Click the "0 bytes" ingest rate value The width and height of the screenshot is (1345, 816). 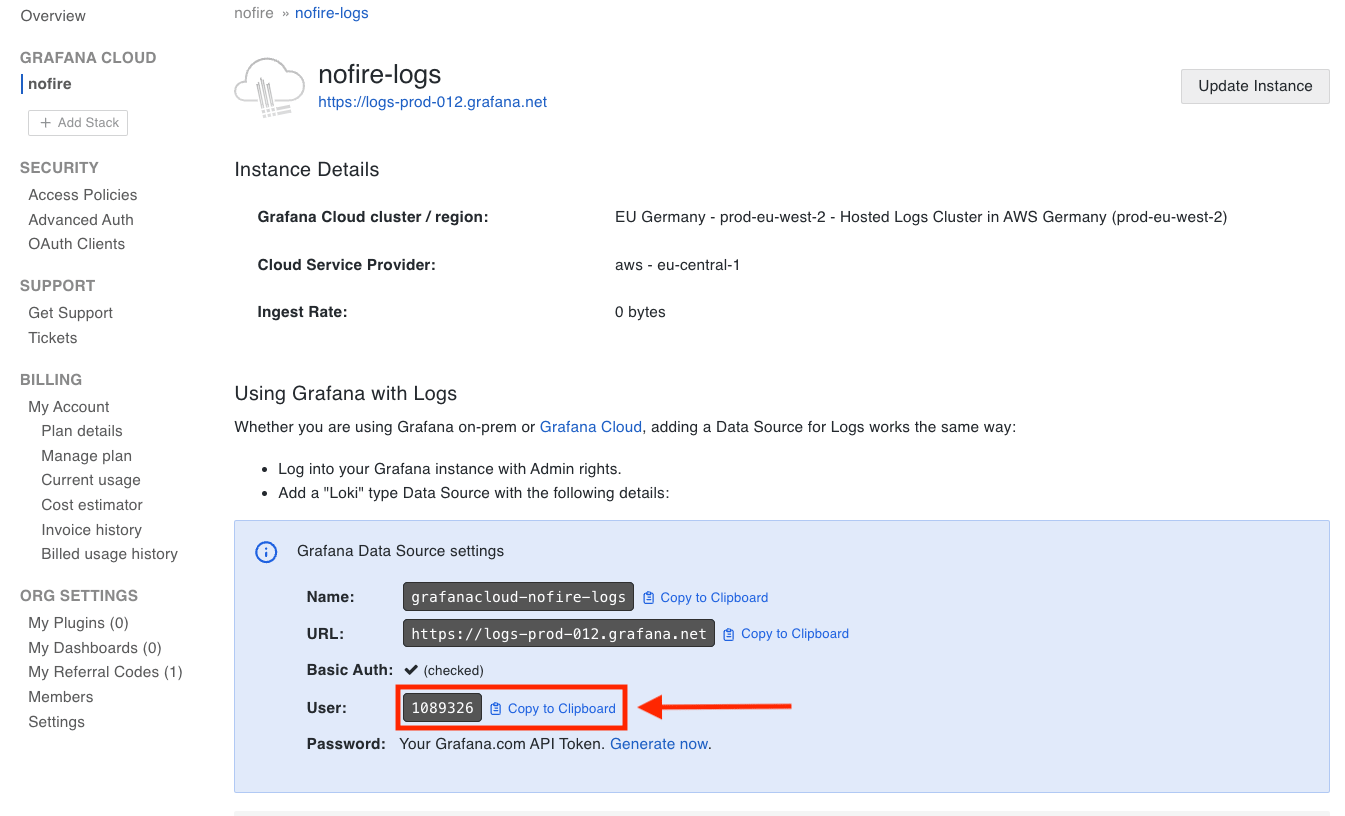640,312
